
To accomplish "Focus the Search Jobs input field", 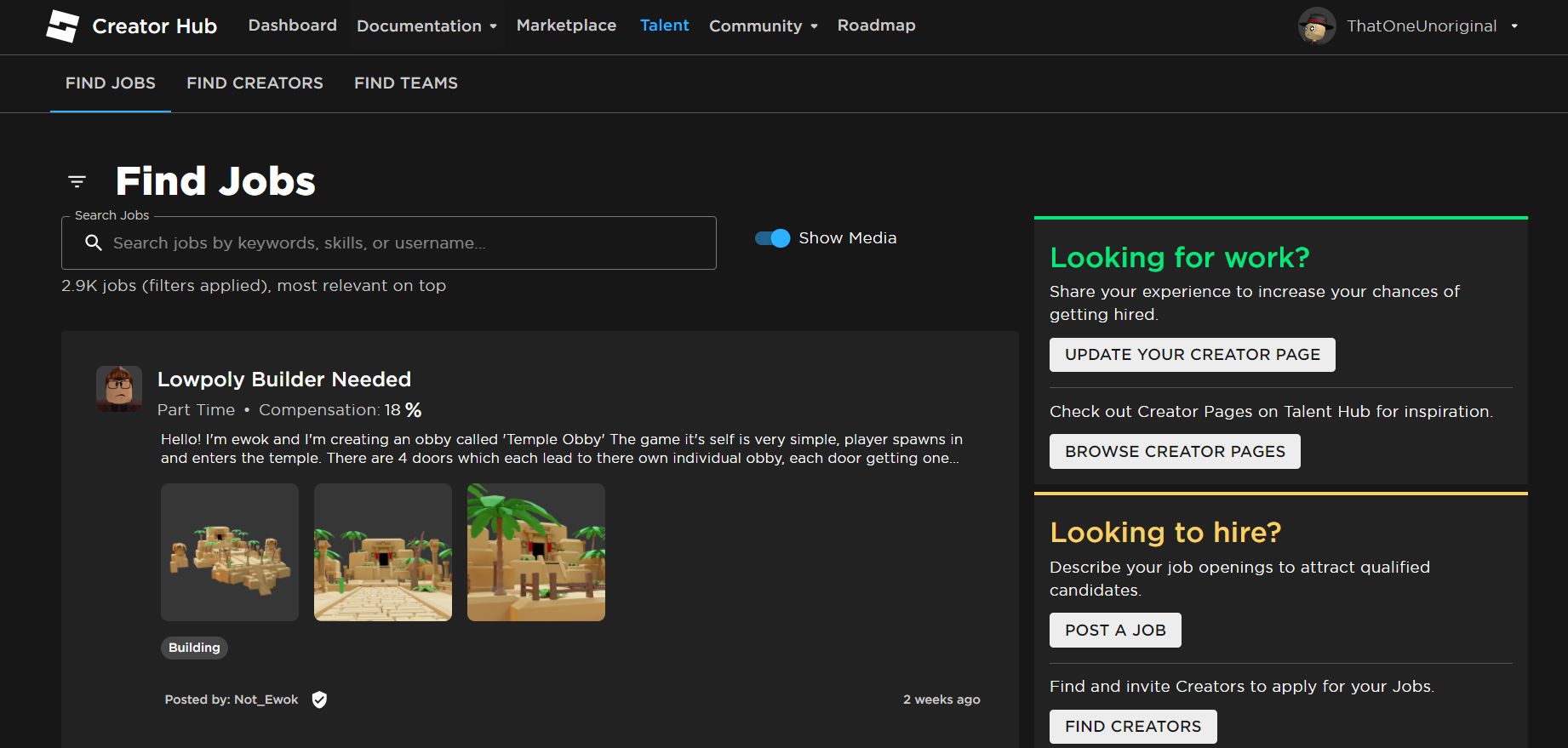I will (x=389, y=243).
